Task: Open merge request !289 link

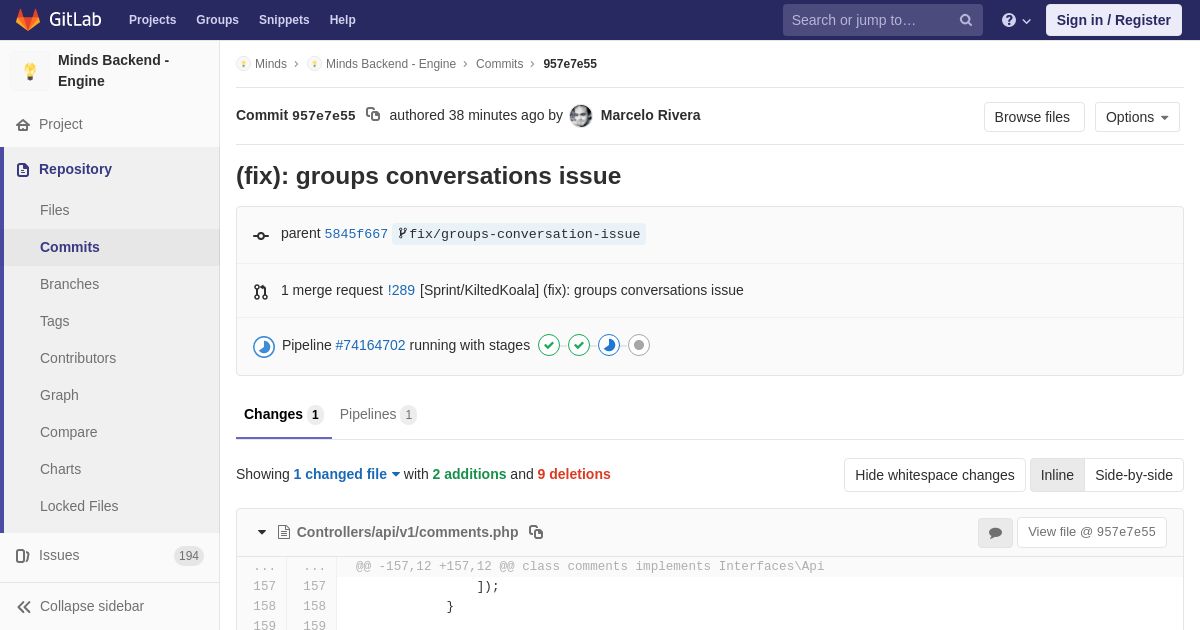Action: tap(401, 290)
